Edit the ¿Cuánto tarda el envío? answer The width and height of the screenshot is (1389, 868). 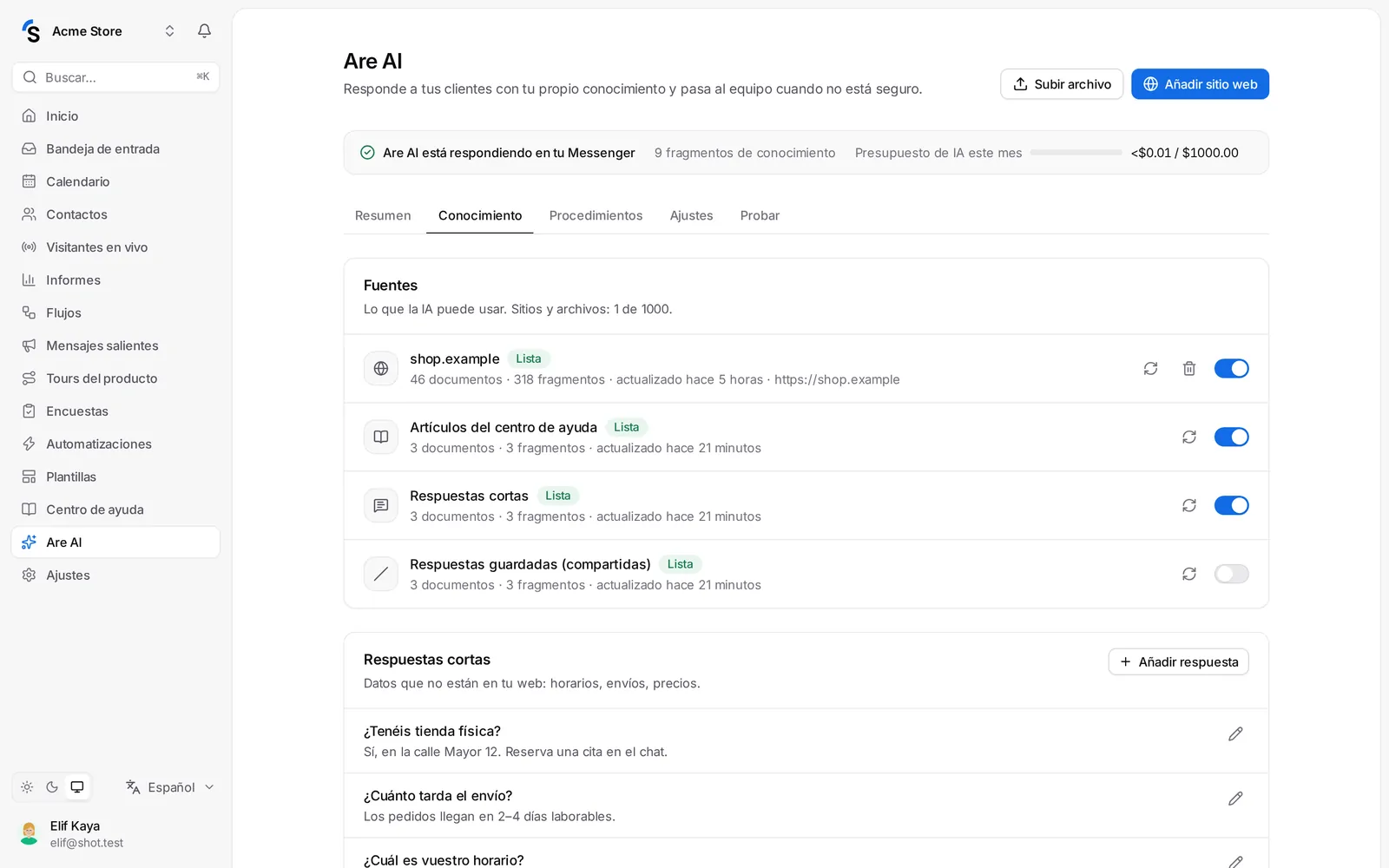[1235, 799]
